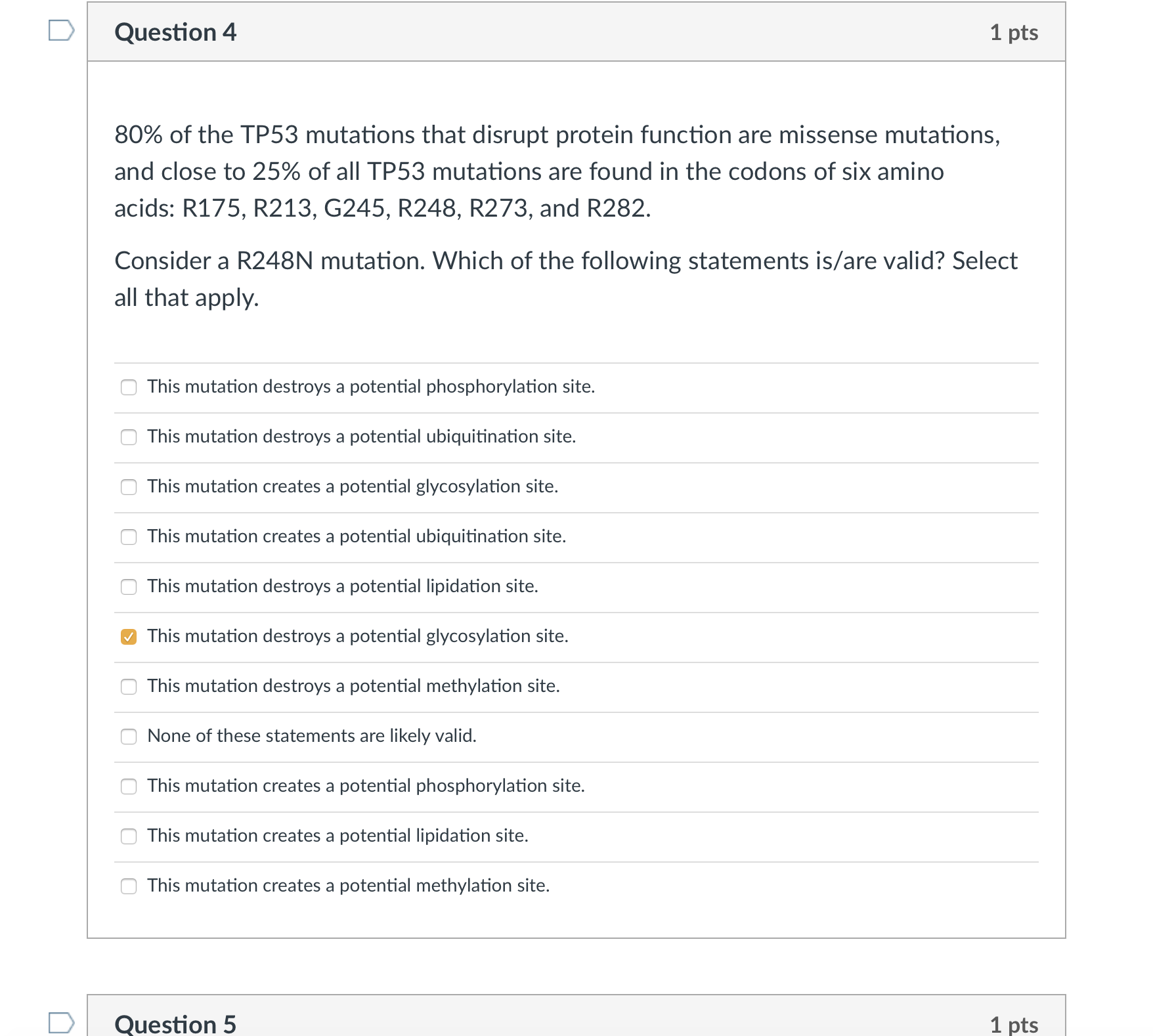Click the bookmark icon beside Question 5
The image size is (1153, 1036).
point(62,1021)
